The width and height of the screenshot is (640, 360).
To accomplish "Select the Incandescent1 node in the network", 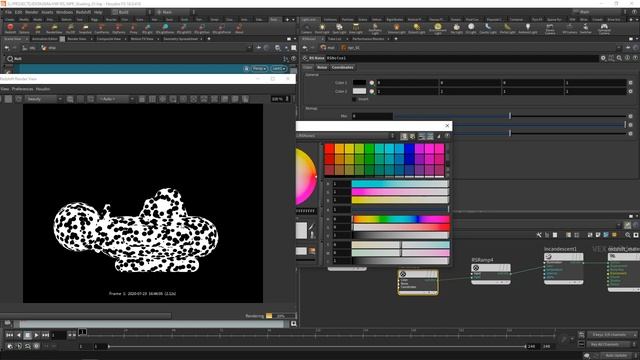I will click(563, 269).
